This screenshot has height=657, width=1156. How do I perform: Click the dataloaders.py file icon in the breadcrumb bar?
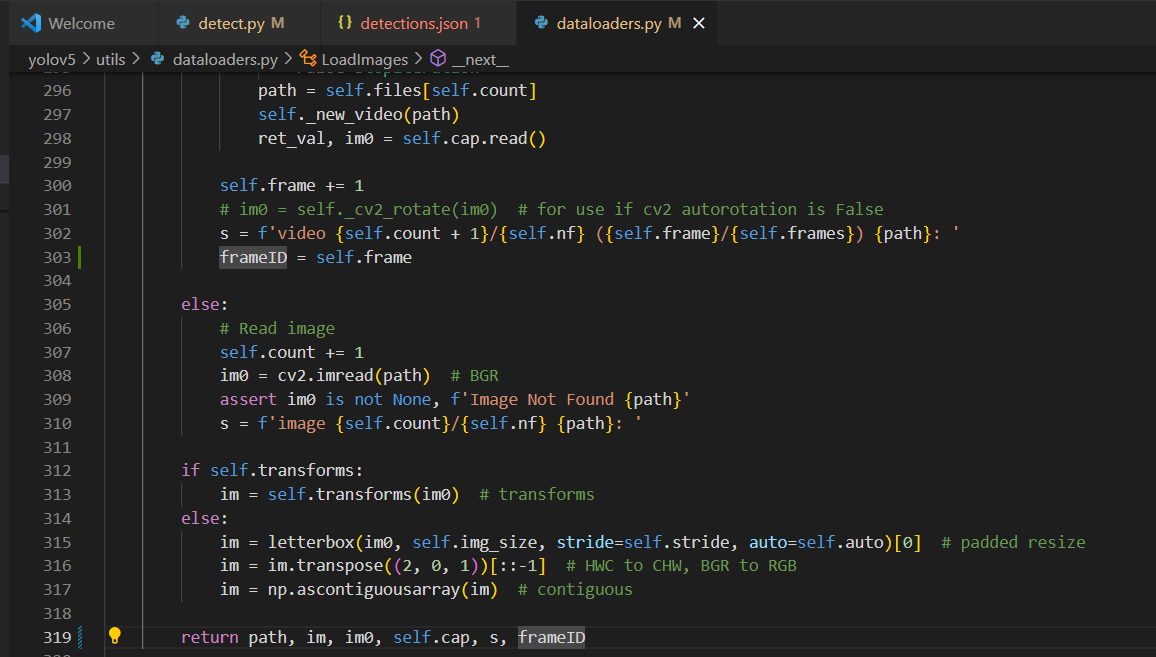158,59
